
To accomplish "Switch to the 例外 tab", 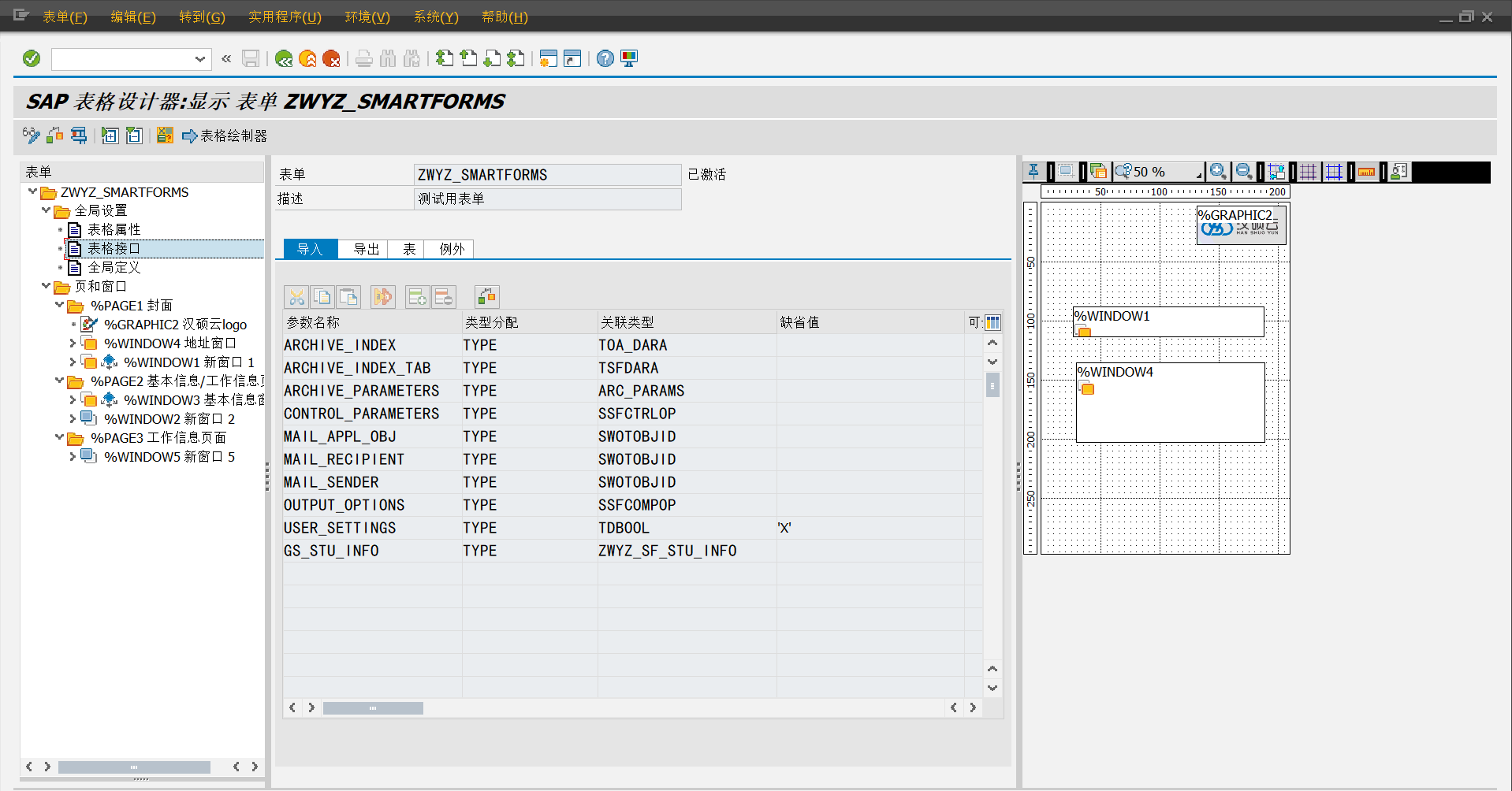I will pyautogui.click(x=452, y=249).
